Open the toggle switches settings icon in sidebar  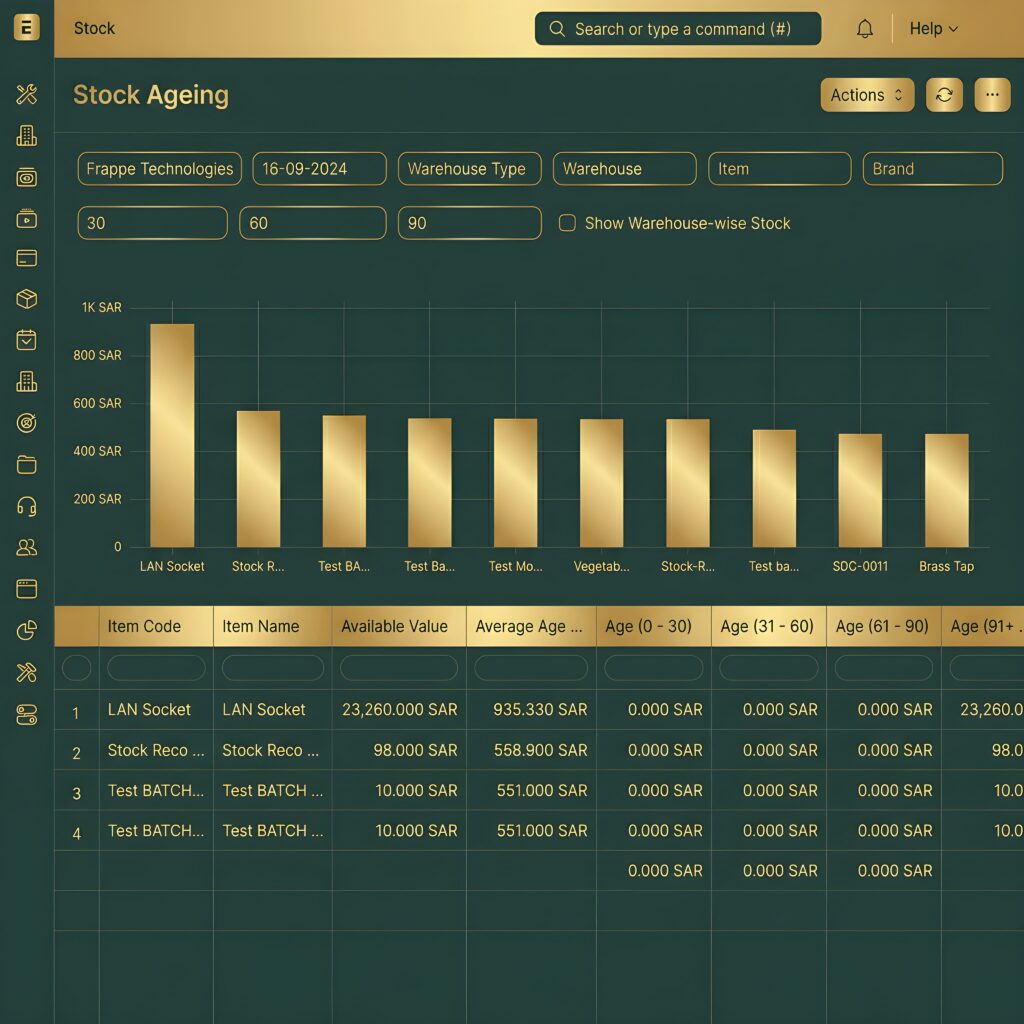point(27,714)
